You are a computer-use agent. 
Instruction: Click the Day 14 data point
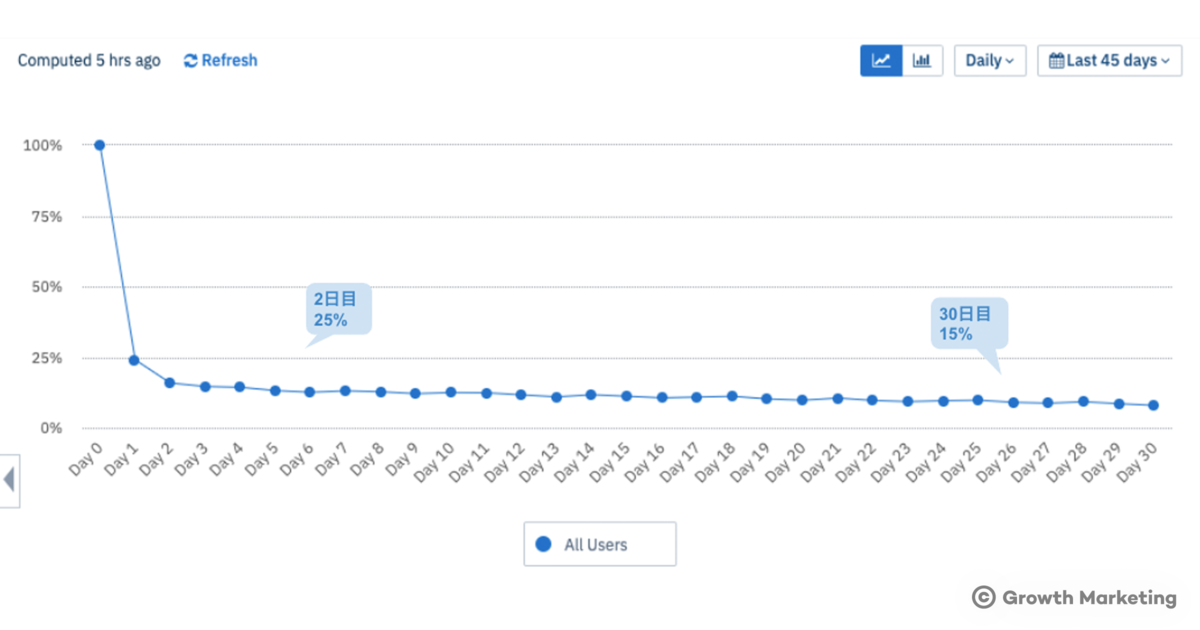click(591, 395)
